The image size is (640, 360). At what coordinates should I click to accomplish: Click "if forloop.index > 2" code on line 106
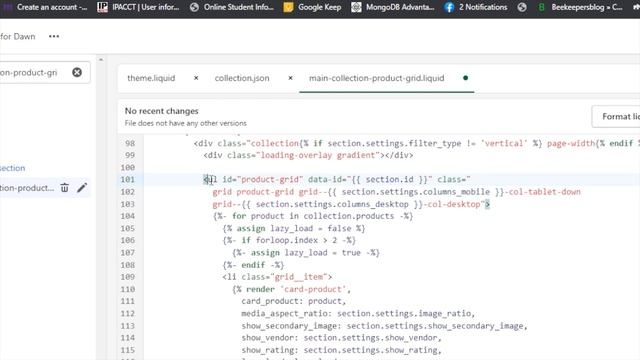tap(289, 240)
